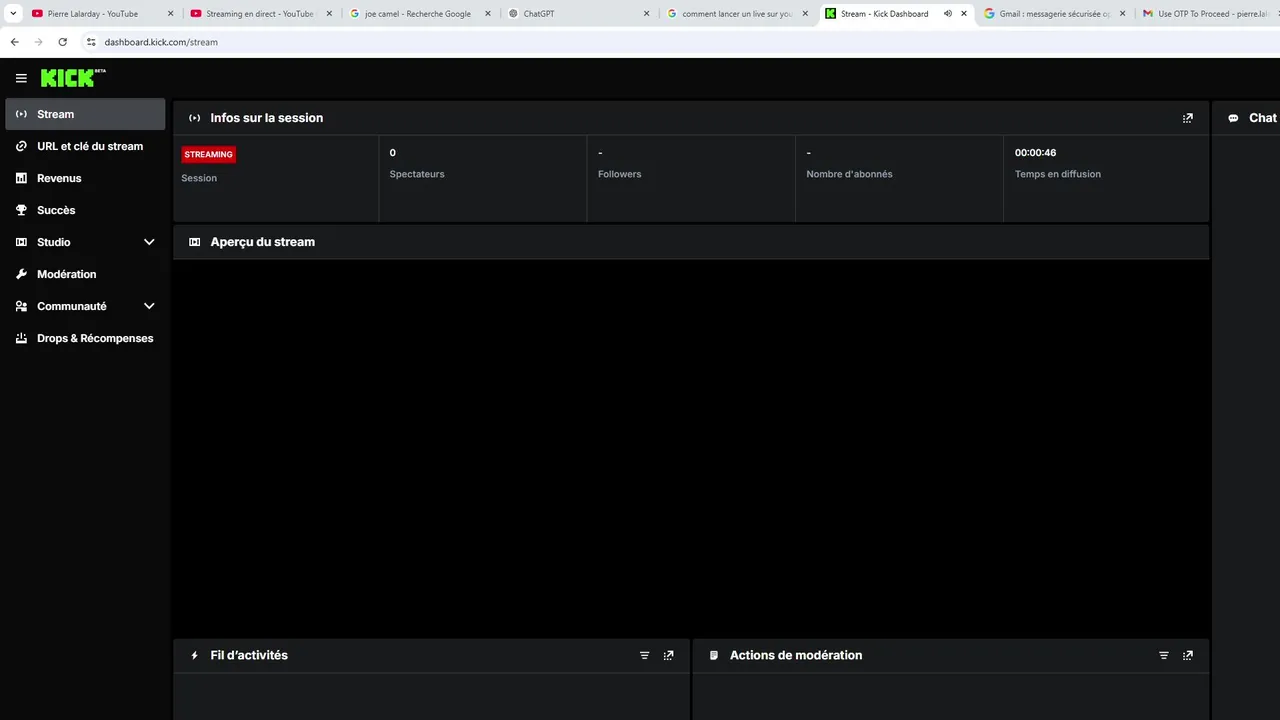Viewport: 1280px width, 720px height.
Task: Click the Studio panel icon
Action: click(x=21, y=242)
